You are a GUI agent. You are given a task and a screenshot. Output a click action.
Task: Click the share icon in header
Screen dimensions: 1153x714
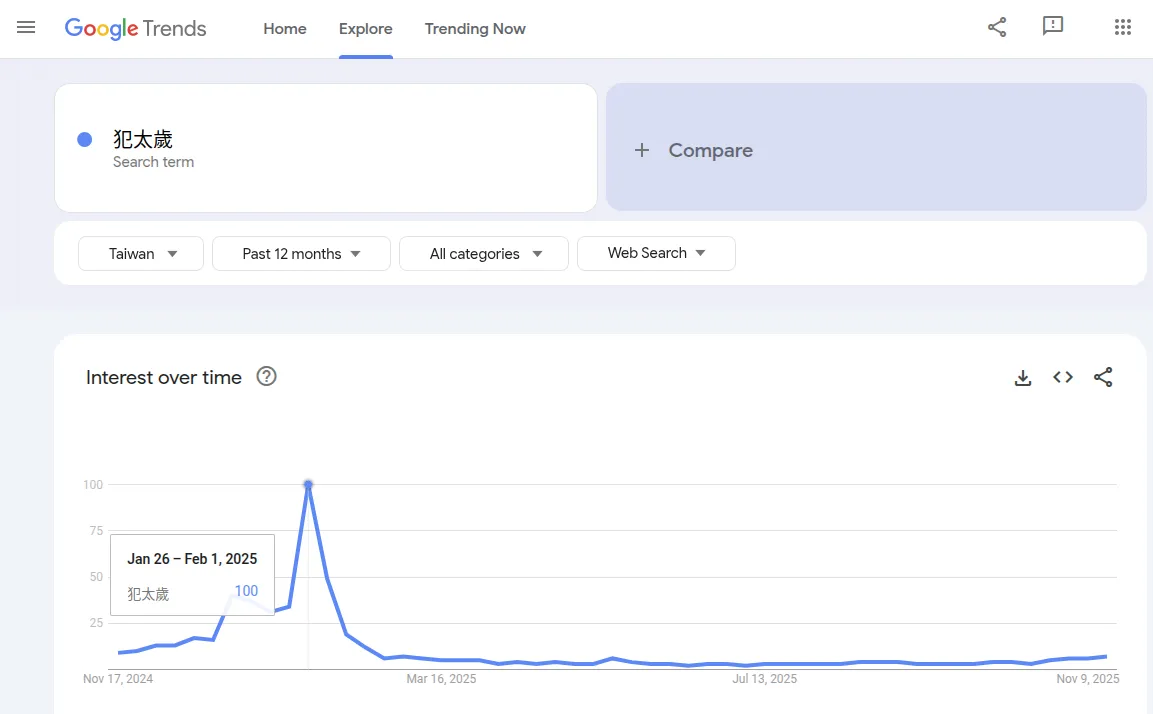tap(997, 27)
